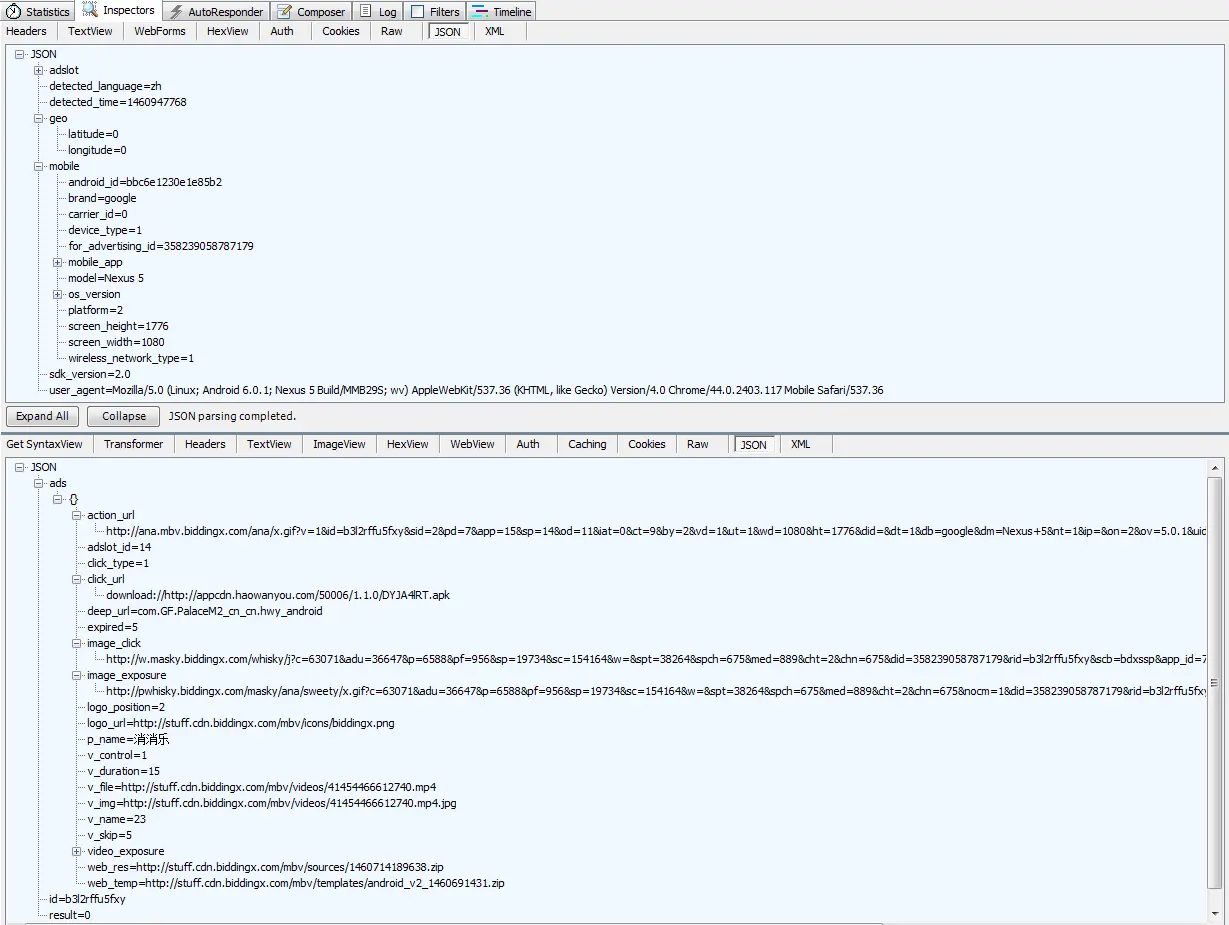Expand the mobile_app node
Screen dimensions: 1229x925
[58, 262]
